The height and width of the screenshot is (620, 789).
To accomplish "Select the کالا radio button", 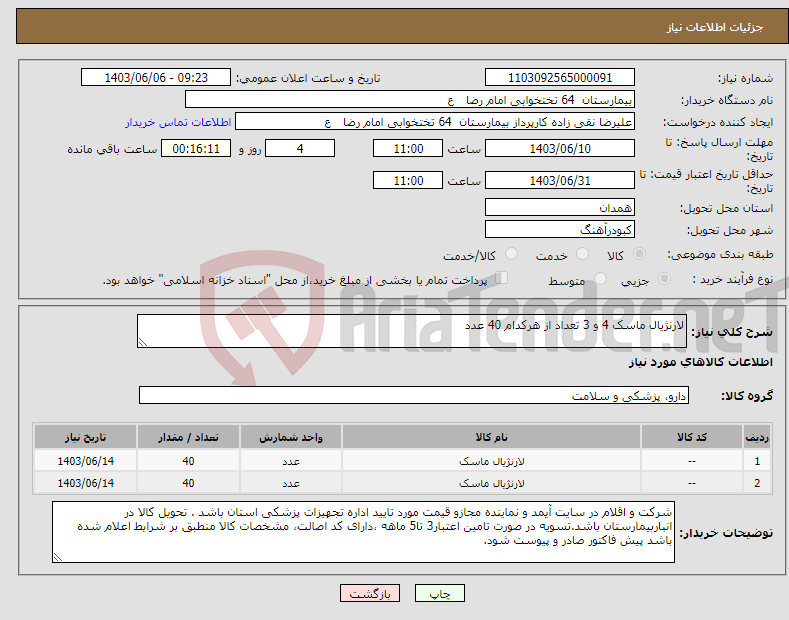I will [x=640, y=254].
